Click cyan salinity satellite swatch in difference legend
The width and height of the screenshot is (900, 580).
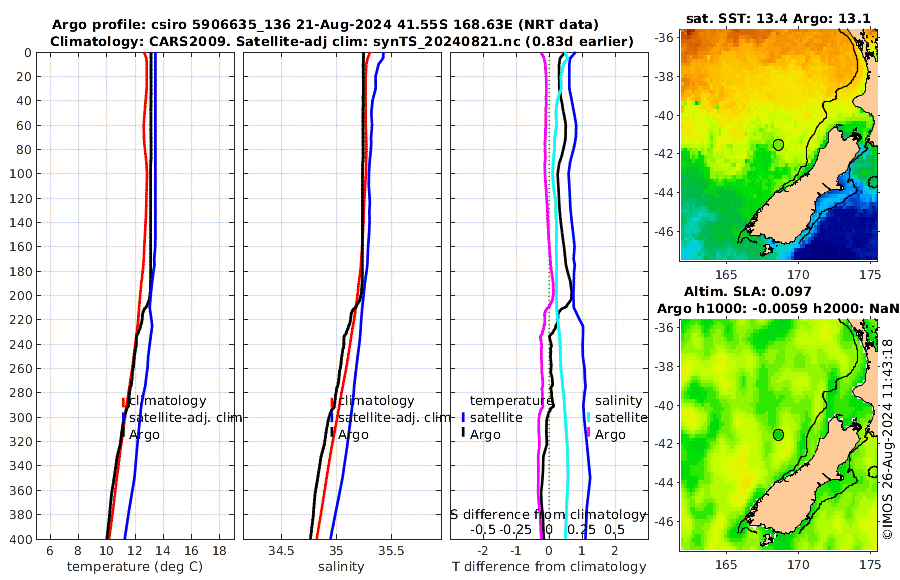coord(588,417)
